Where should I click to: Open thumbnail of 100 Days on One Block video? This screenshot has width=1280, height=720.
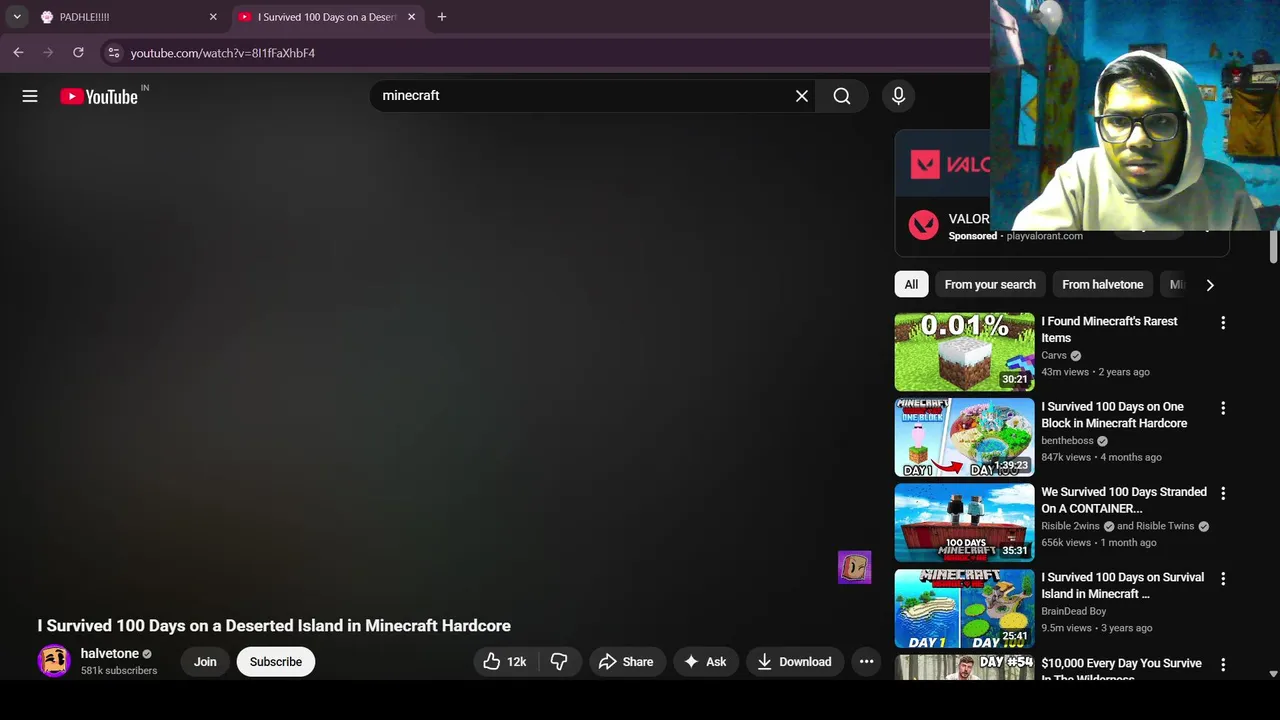tap(965, 437)
